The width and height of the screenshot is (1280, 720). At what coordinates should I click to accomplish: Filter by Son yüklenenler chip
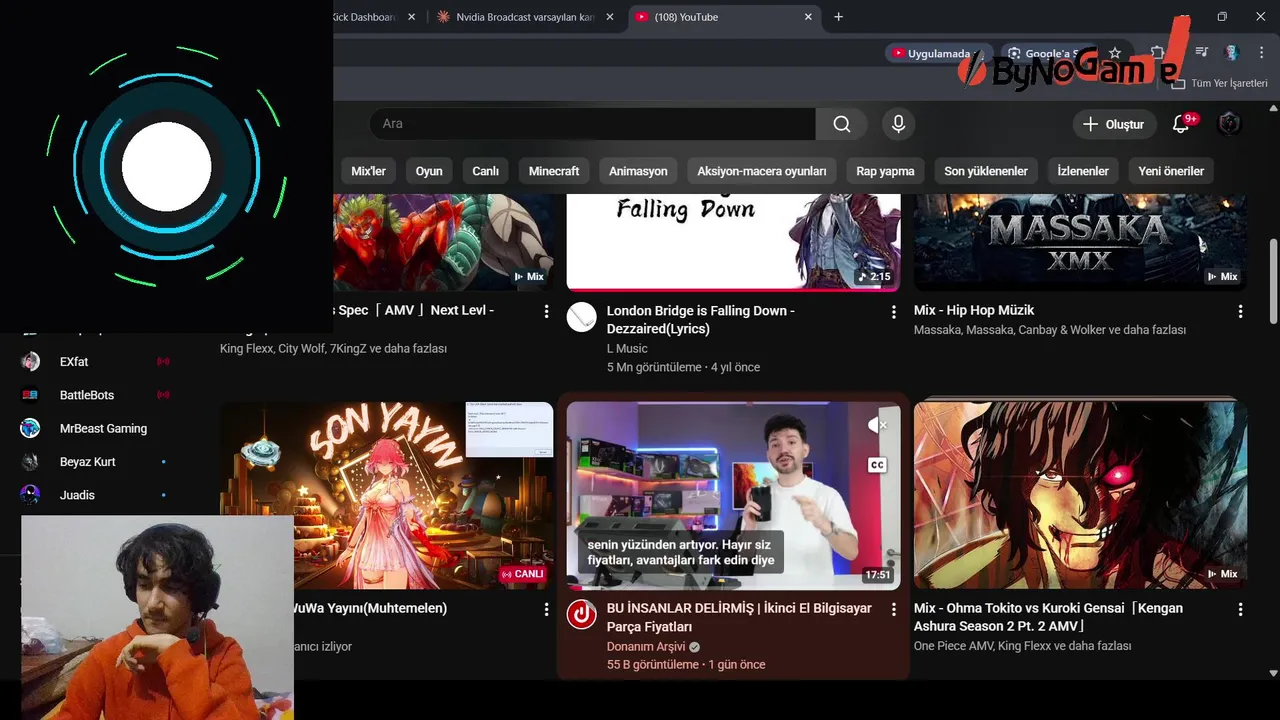(986, 171)
